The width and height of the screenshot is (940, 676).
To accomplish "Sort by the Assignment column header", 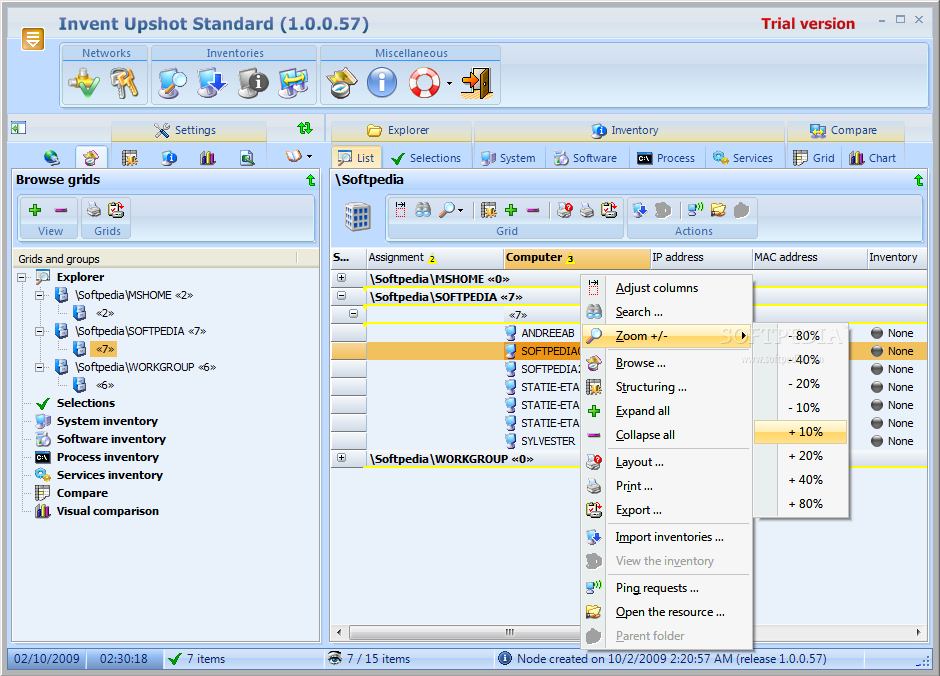I will [435, 258].
